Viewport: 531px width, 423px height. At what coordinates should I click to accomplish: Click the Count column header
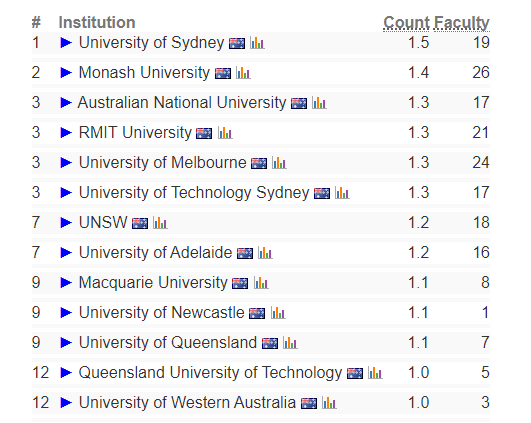[x=406, y=23]
